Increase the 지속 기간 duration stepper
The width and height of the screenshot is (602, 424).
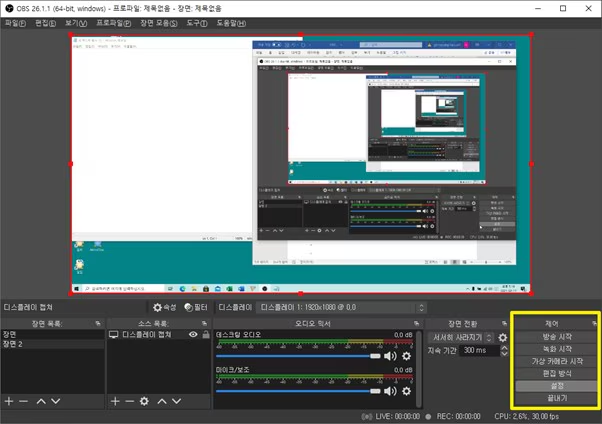point(503,348)
